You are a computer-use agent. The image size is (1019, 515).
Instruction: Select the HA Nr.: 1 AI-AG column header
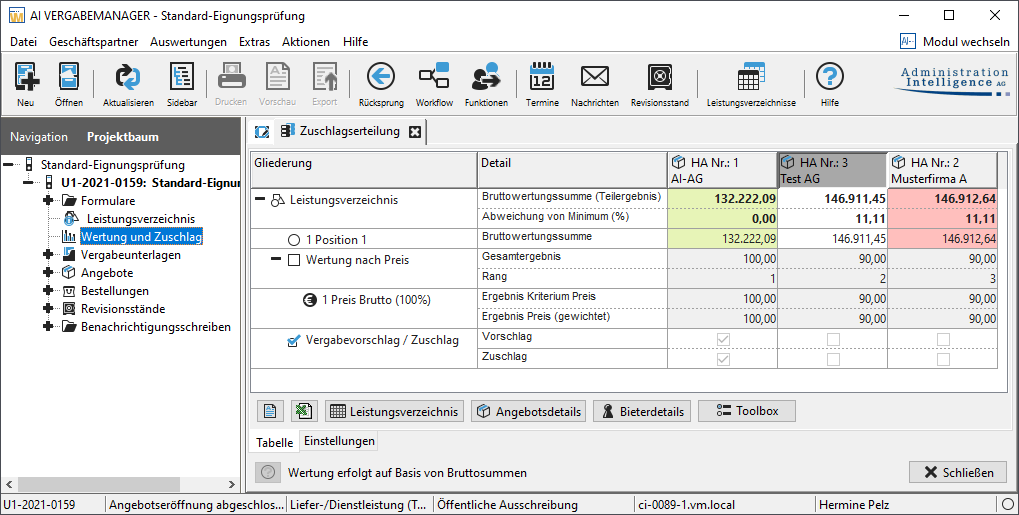pos(723,170)
